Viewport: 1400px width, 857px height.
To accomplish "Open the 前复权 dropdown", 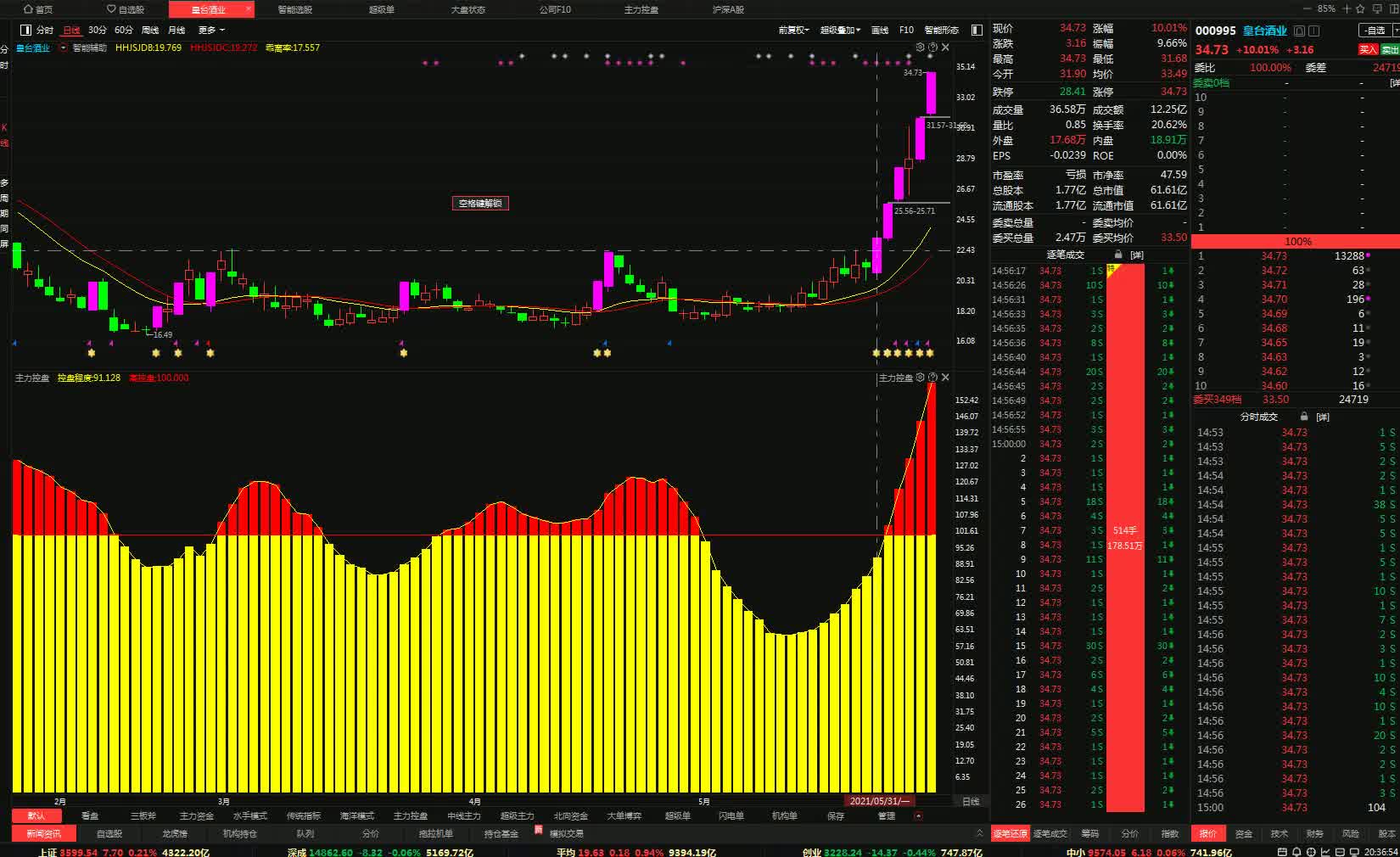I will click(794, 30).
